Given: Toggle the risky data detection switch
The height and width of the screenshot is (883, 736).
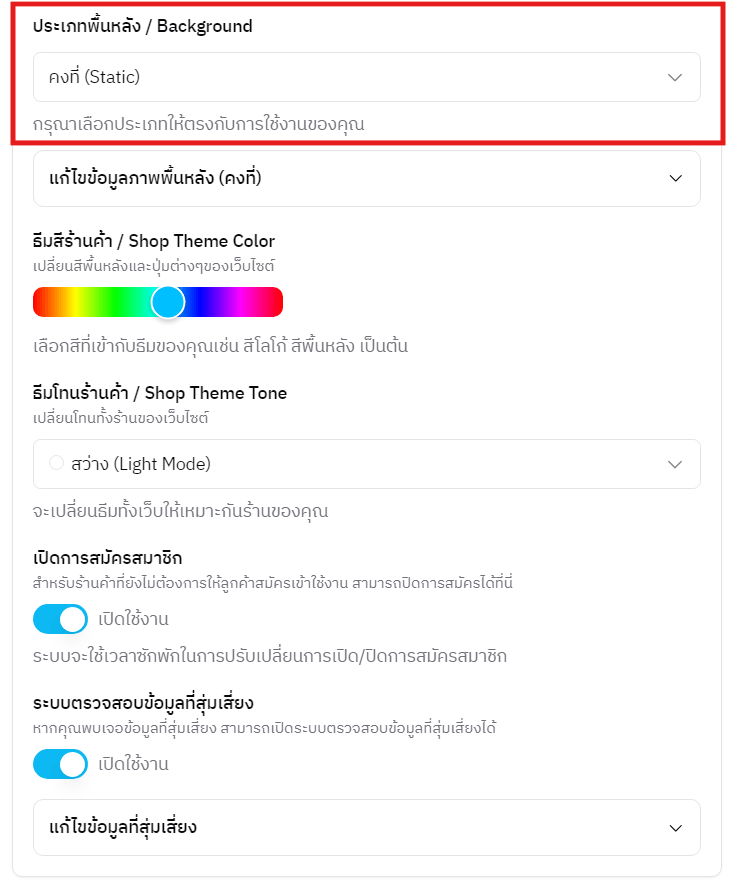Looking at the screenshot, I should [x=60, y=764].
